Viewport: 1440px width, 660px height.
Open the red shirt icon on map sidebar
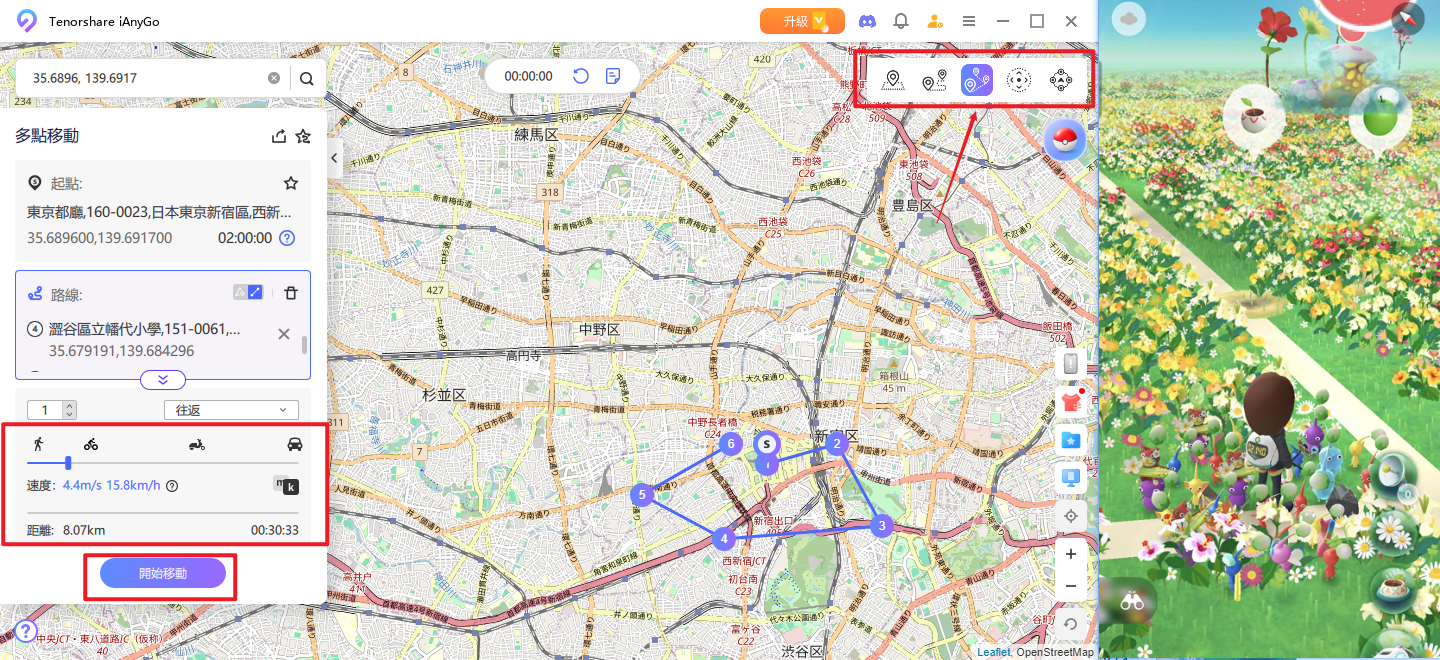pos(1071,402)
